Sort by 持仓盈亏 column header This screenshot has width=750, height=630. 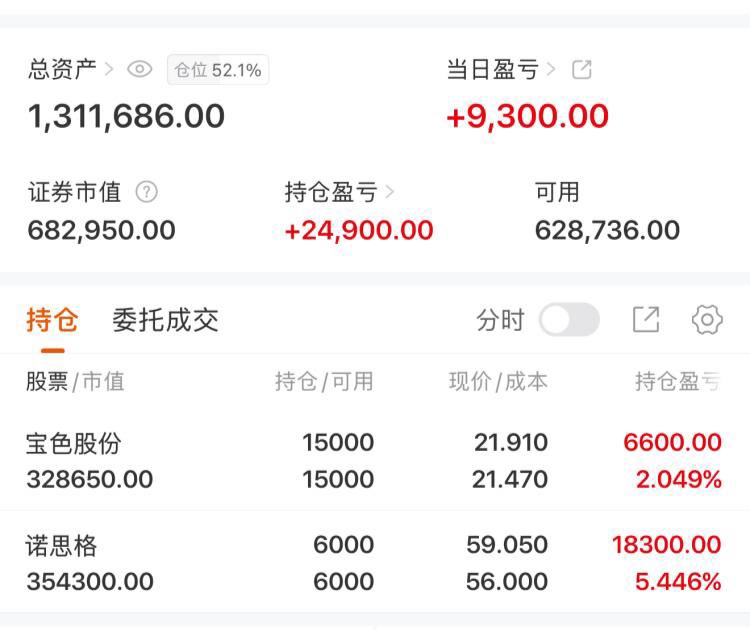677,381
